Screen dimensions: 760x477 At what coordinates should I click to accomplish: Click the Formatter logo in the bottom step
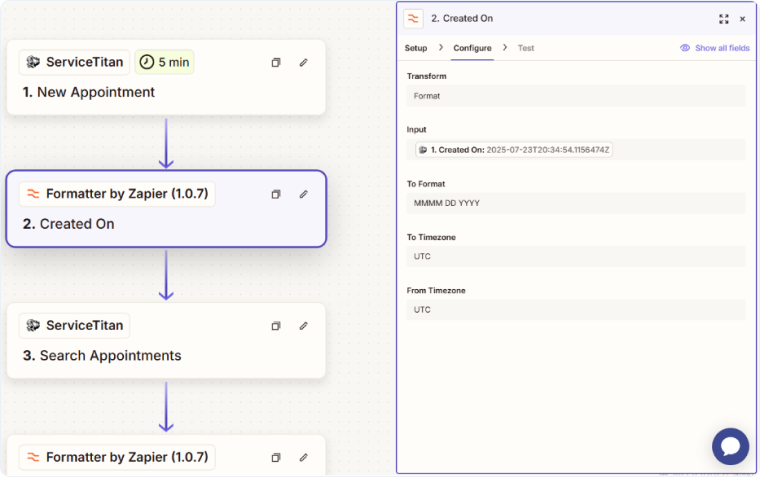pyautogui.click(x=33, y=457)
